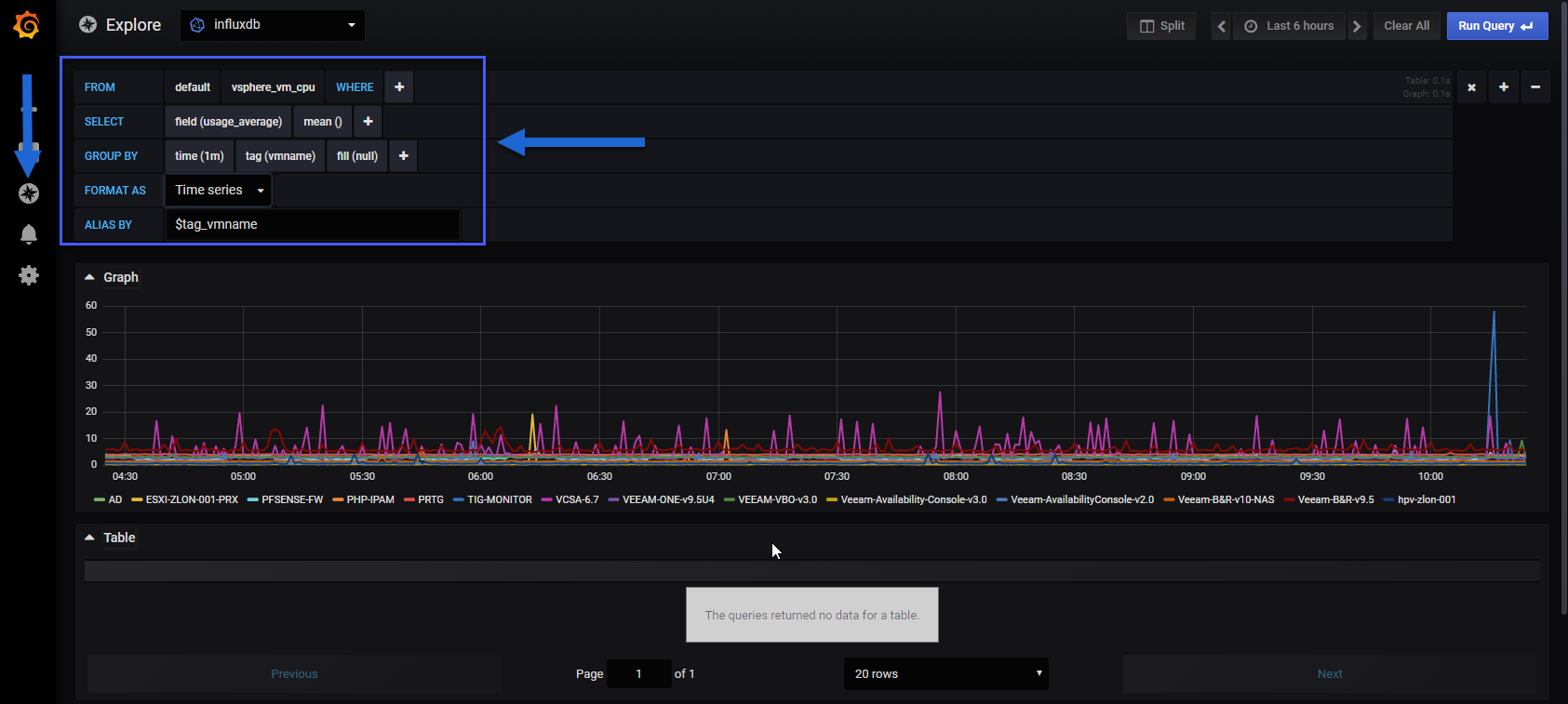Change the vsphere_vm_cpu measurement
The width and height of the screenshot is (1568, 704).
point(273,87)
